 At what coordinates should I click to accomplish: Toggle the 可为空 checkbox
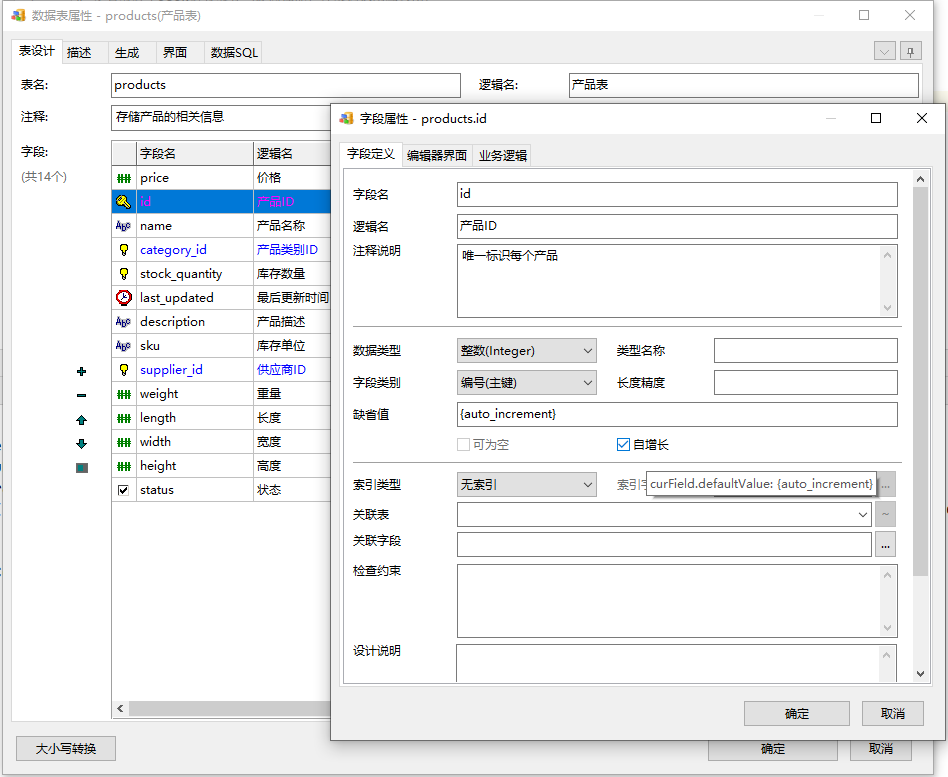click(x=463, y=445)
